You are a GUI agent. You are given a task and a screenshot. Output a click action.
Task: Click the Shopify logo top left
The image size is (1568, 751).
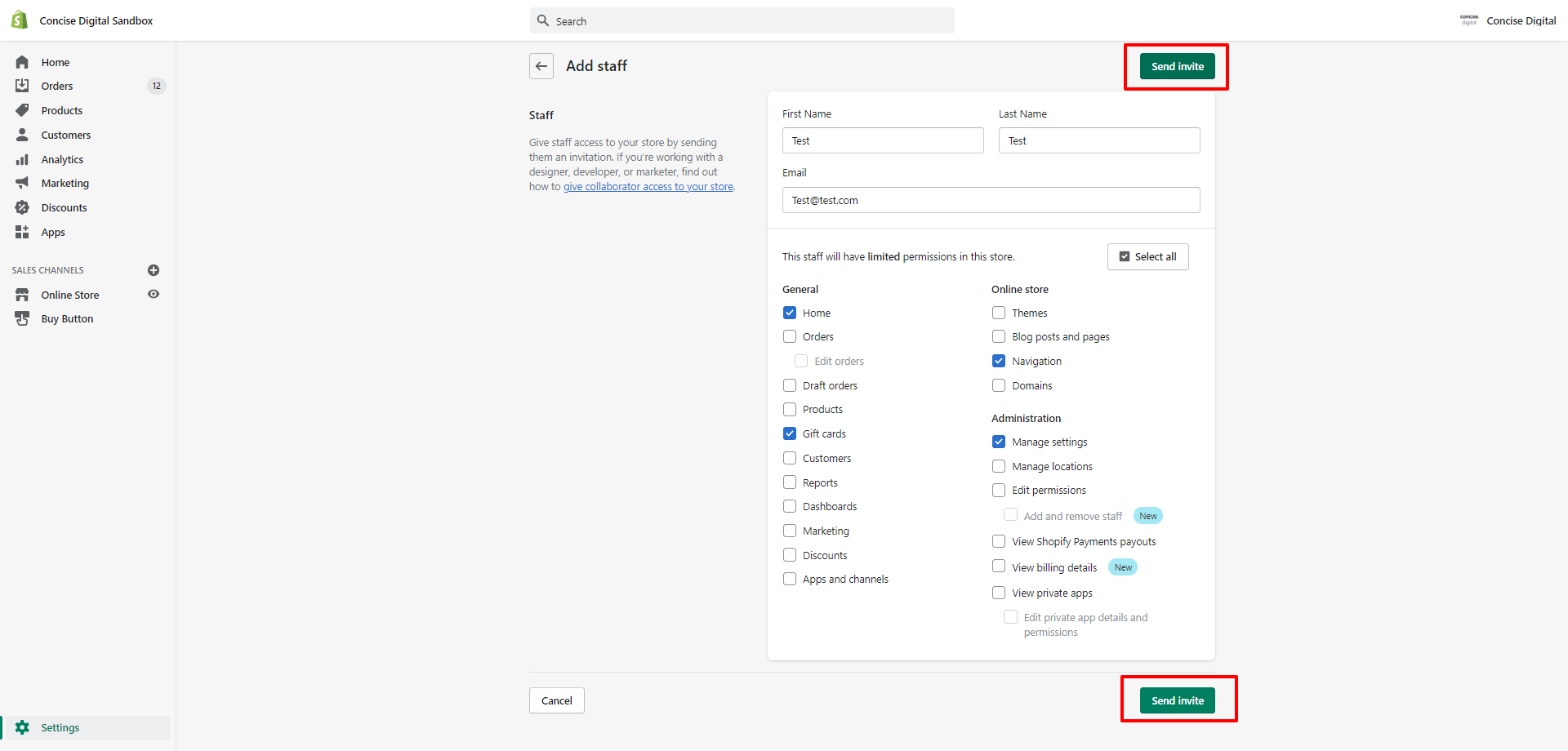click(x=18, y=19)
